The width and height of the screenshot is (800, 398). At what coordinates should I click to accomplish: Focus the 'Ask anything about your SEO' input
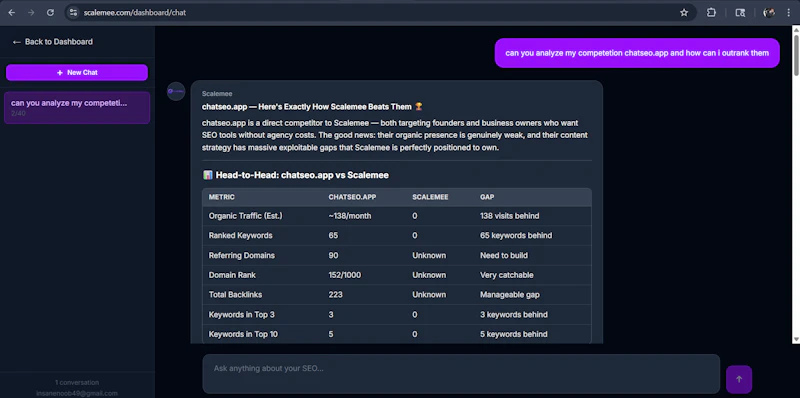coord(461,374)
